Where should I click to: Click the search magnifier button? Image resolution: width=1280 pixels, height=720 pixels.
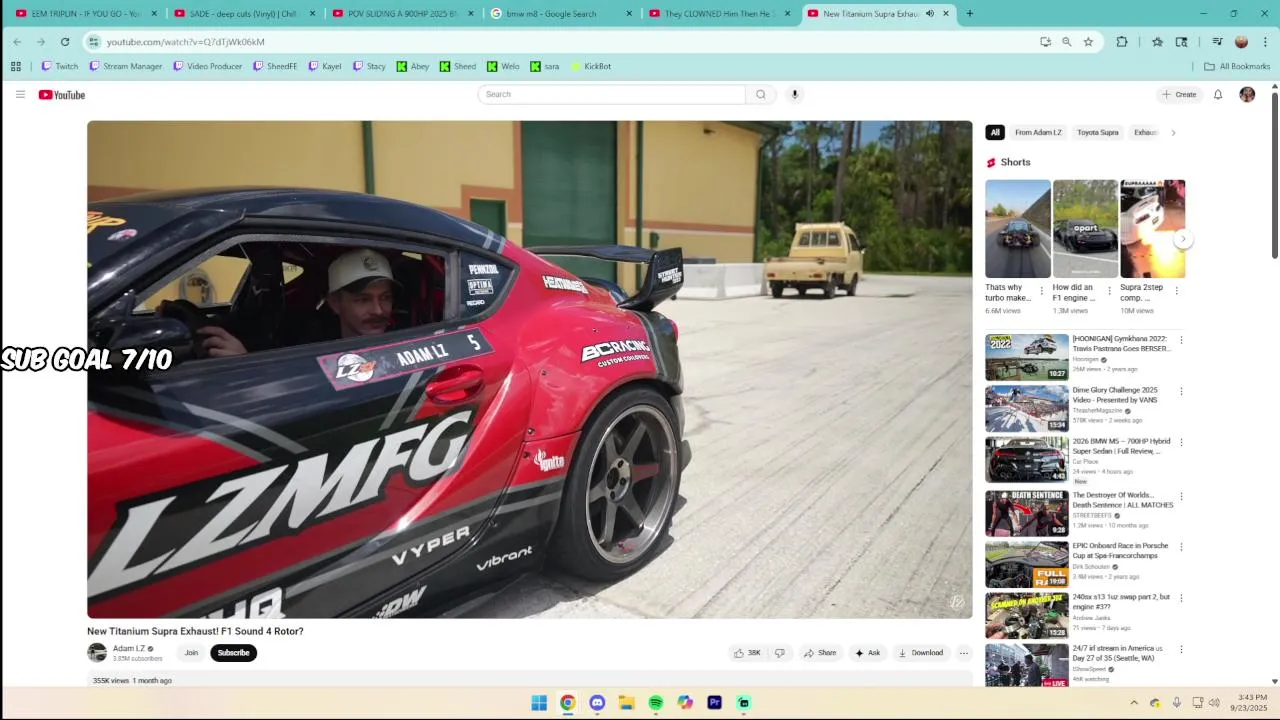pos(761,95)
